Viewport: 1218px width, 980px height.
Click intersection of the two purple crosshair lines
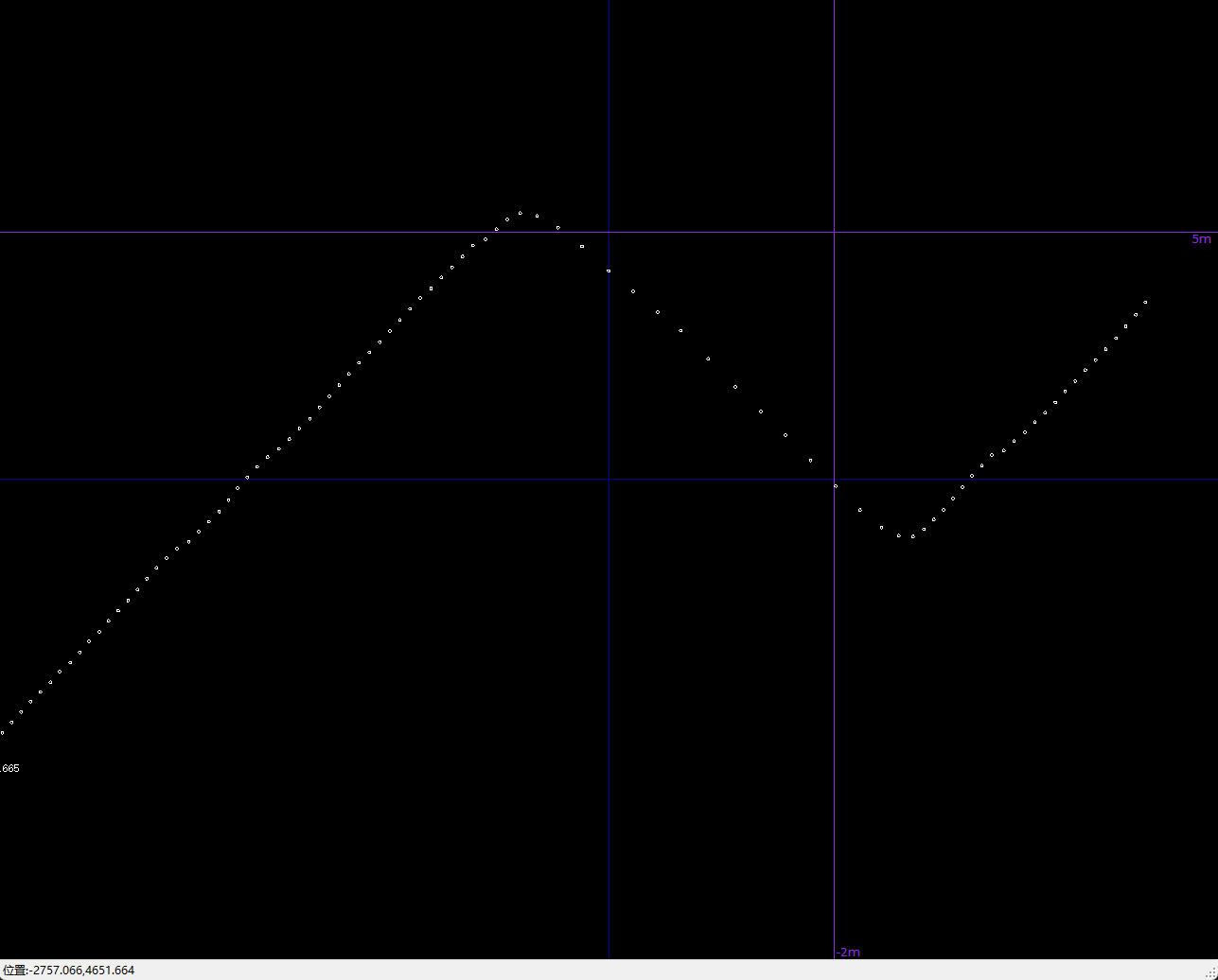[x=834, y=232]
